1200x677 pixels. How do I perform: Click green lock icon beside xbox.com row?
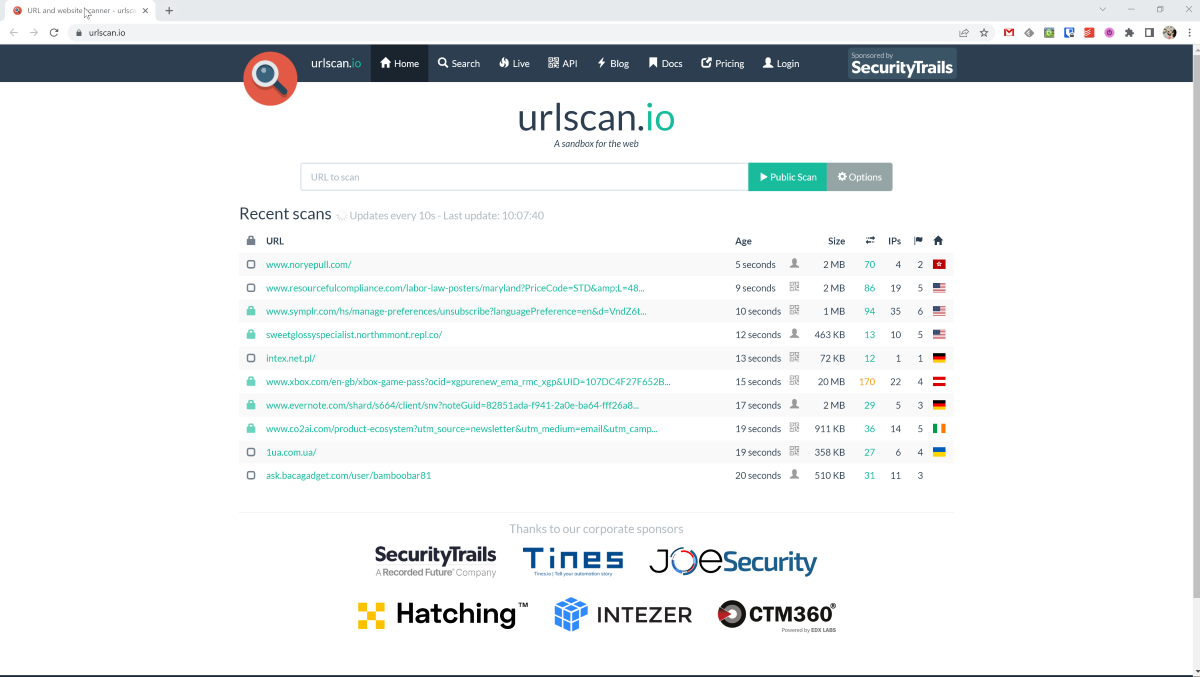pos(251,382)
